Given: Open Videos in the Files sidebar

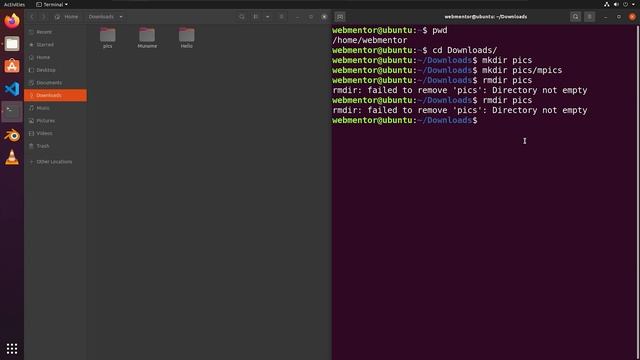Looking at the screenshot, I should [56, 133].
